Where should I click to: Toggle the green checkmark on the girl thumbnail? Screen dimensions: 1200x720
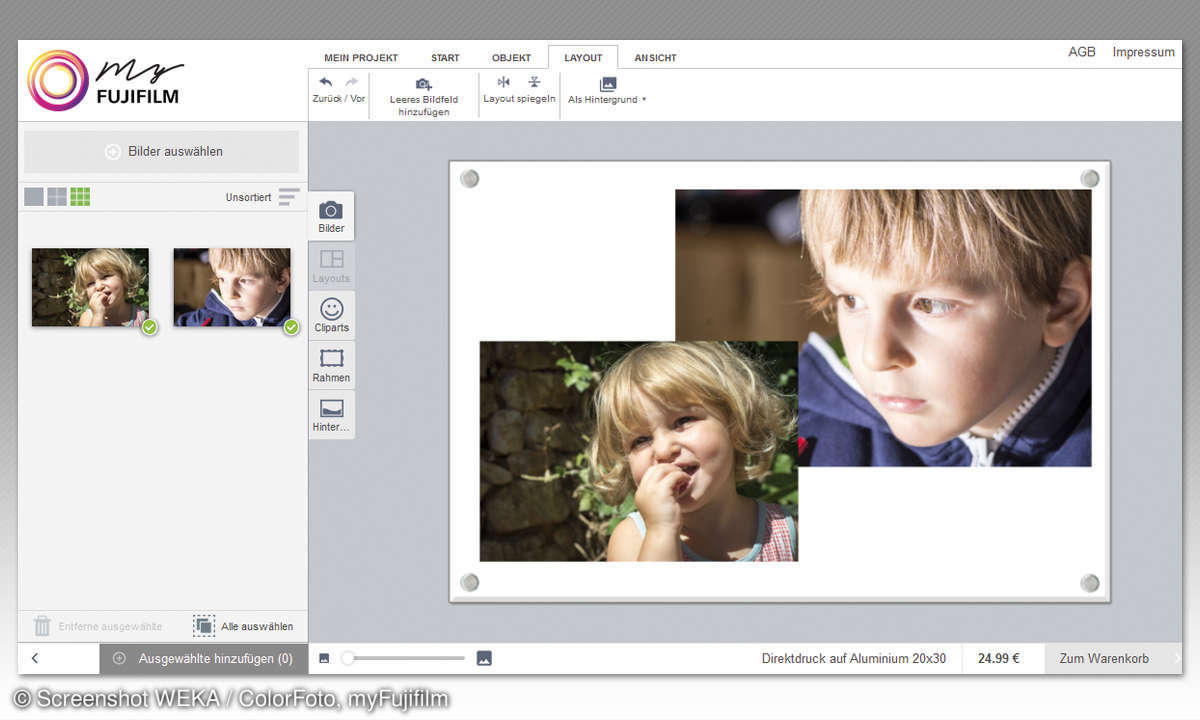[149, 327]
